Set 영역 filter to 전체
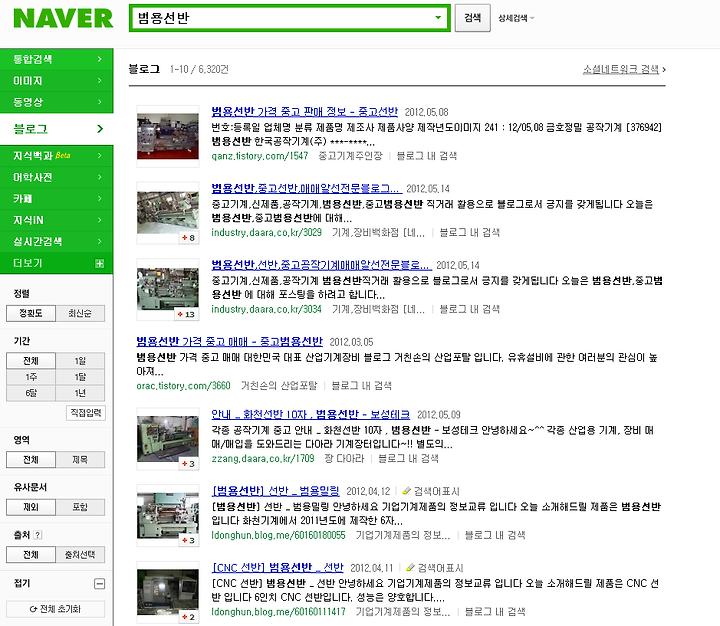The height and width of the screenshot is (626, 720). (31, 459)
